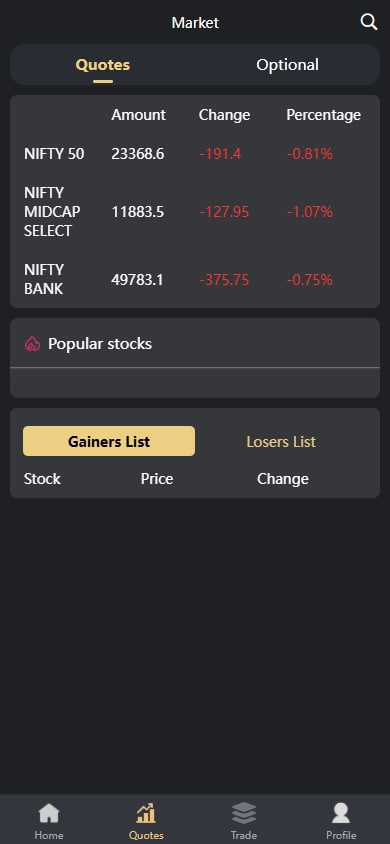Tap the Home house icon

49,813
